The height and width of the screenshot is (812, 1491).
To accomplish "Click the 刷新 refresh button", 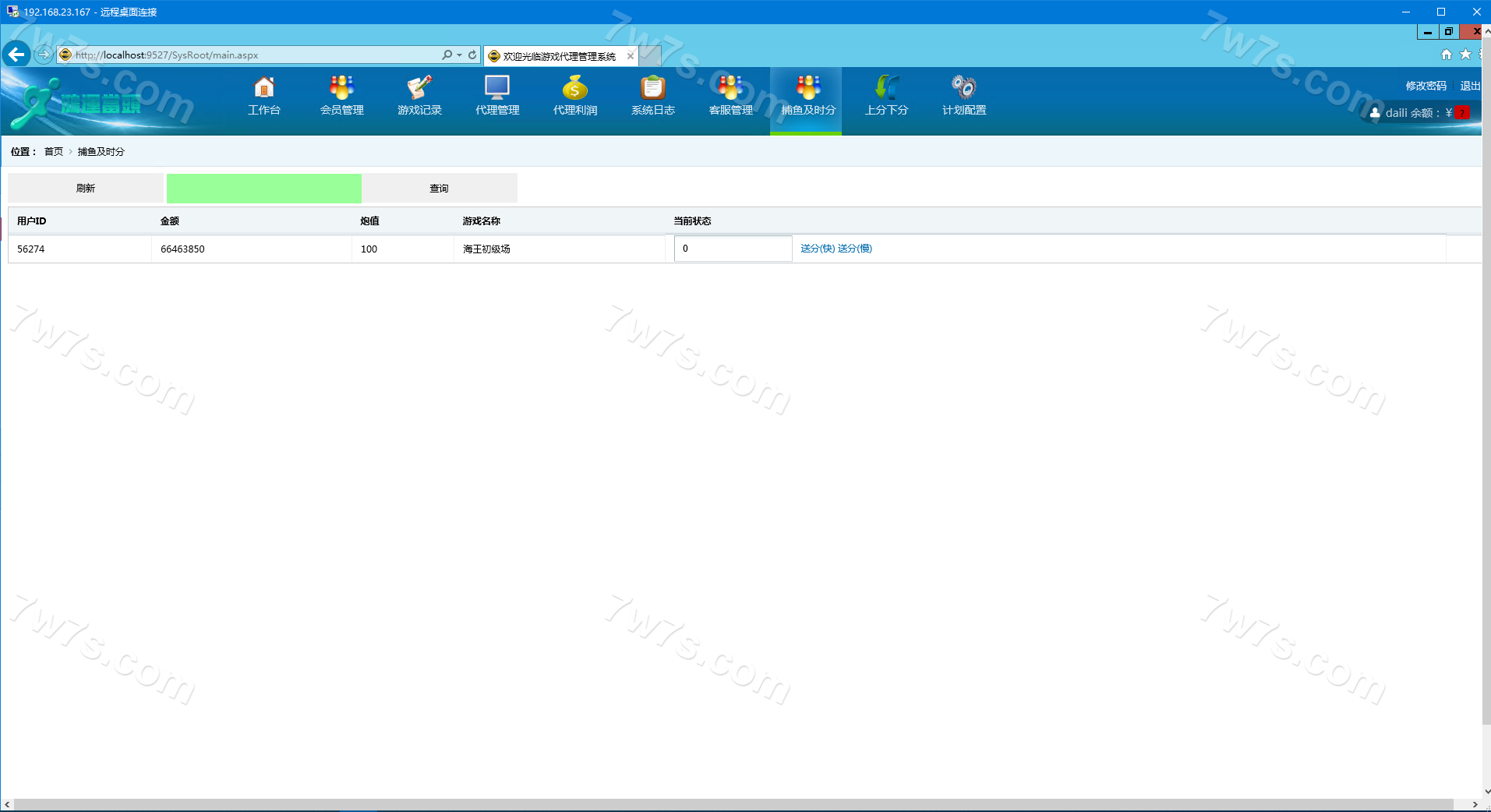I will coord(86,189).
